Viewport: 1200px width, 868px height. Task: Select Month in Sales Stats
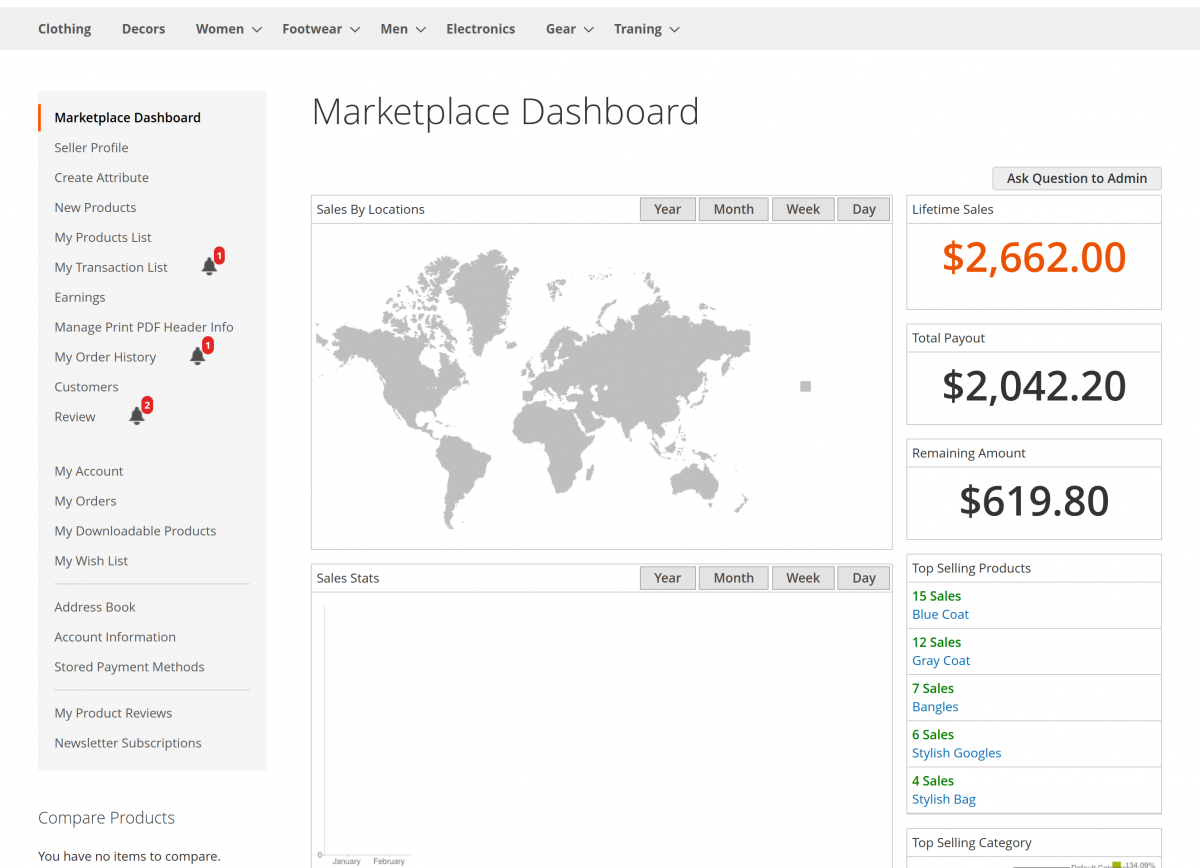(x=733, y=578)
